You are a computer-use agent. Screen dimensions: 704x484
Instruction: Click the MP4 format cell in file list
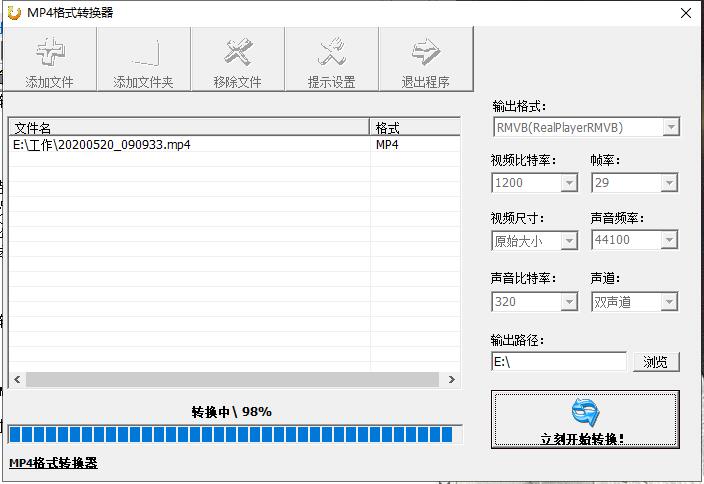click(387, 145)
